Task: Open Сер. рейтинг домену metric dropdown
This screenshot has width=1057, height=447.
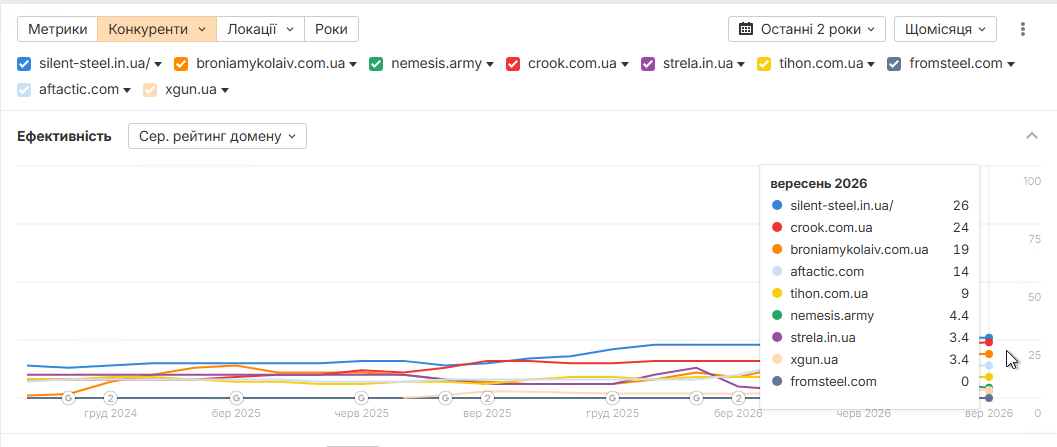Action: click(x=217, y=136)
